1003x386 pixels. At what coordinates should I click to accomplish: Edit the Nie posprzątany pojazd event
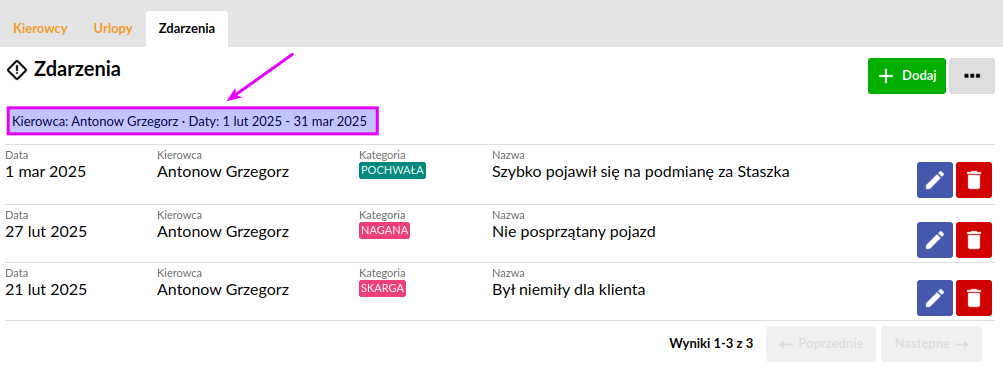click(935, 240)
